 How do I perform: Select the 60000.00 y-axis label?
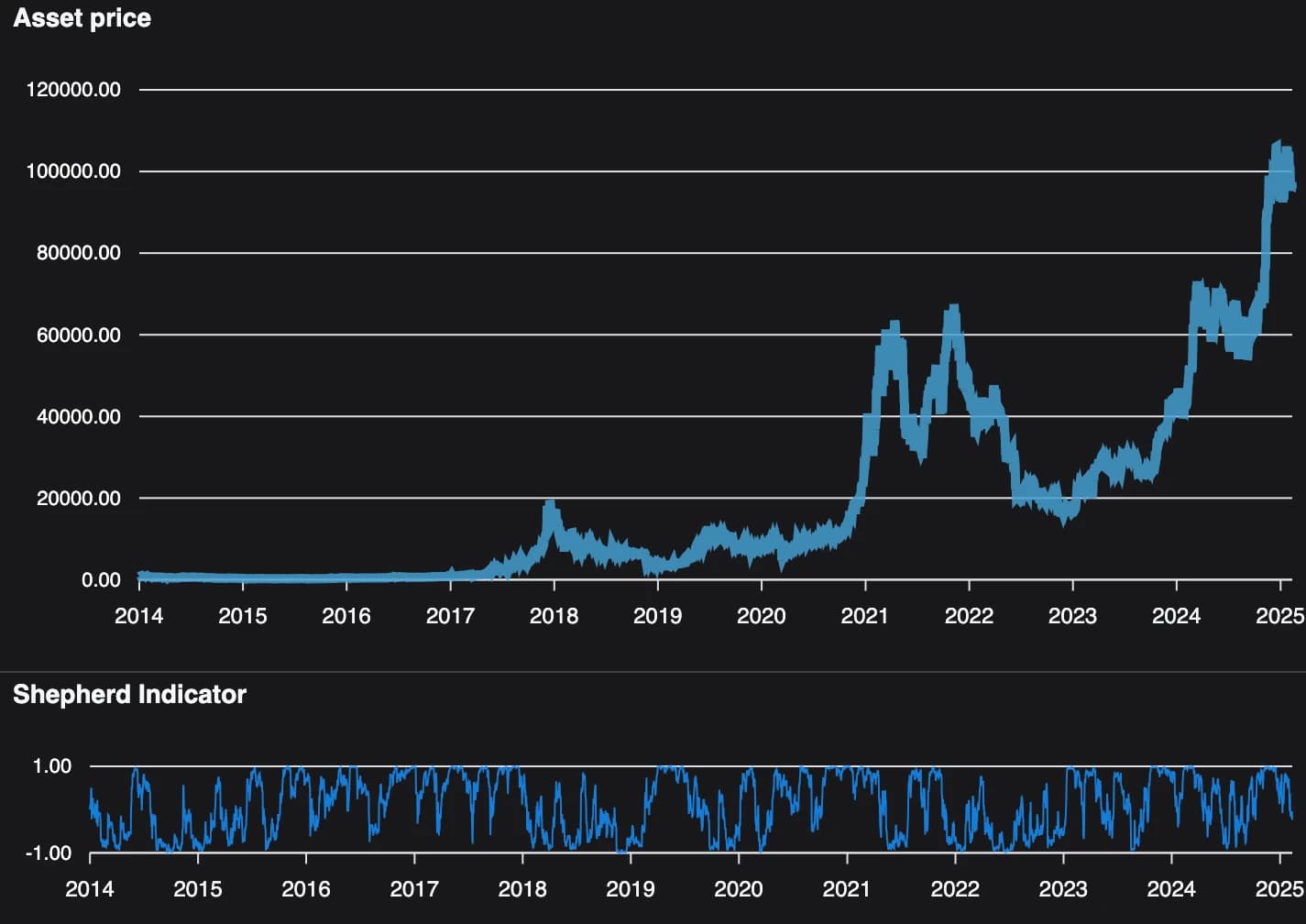tap(79, 335)
